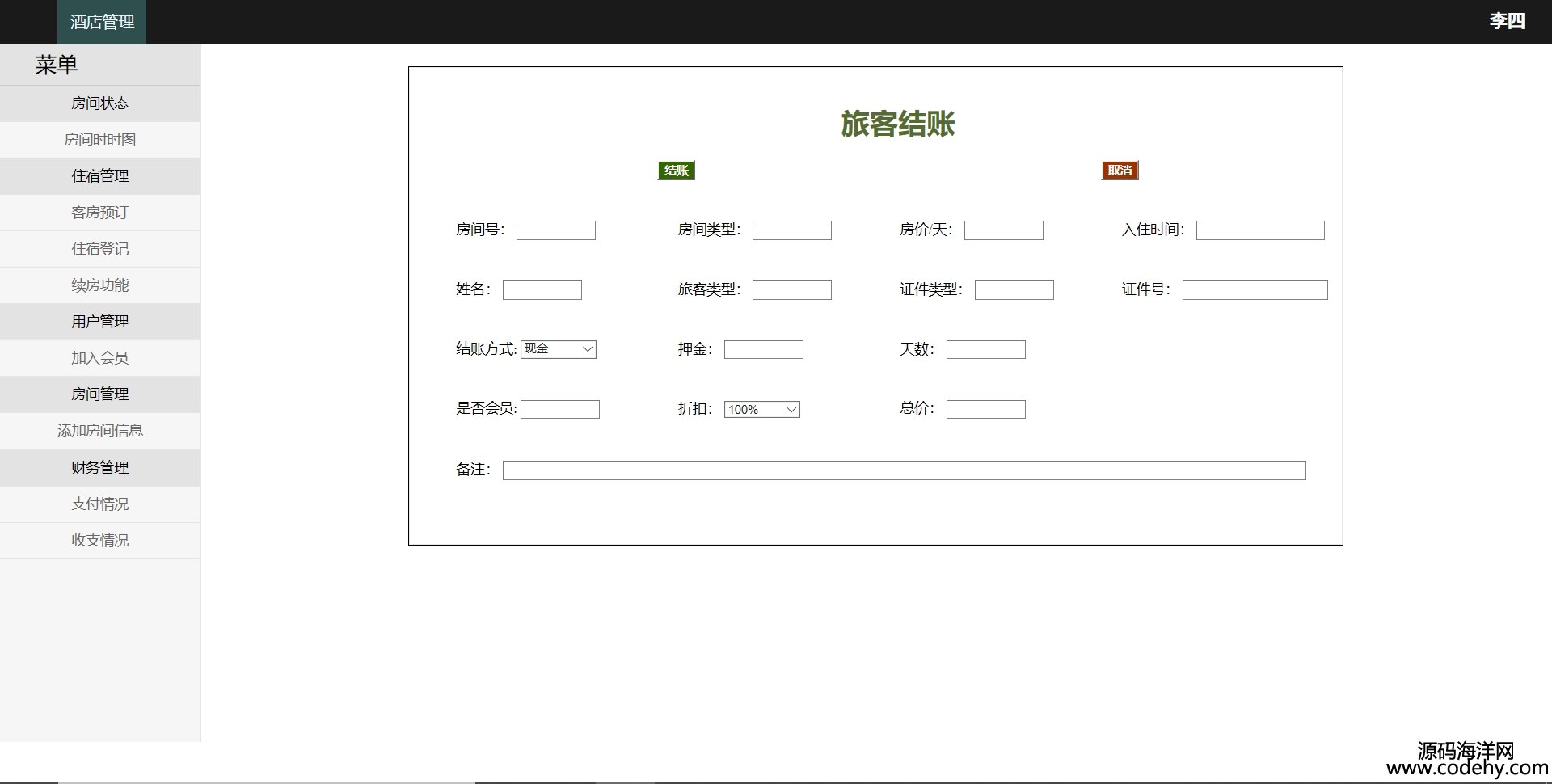1552x784 pixels.
Task: Go to 客房预订 room reservation
Action: [x=99, y=213]
